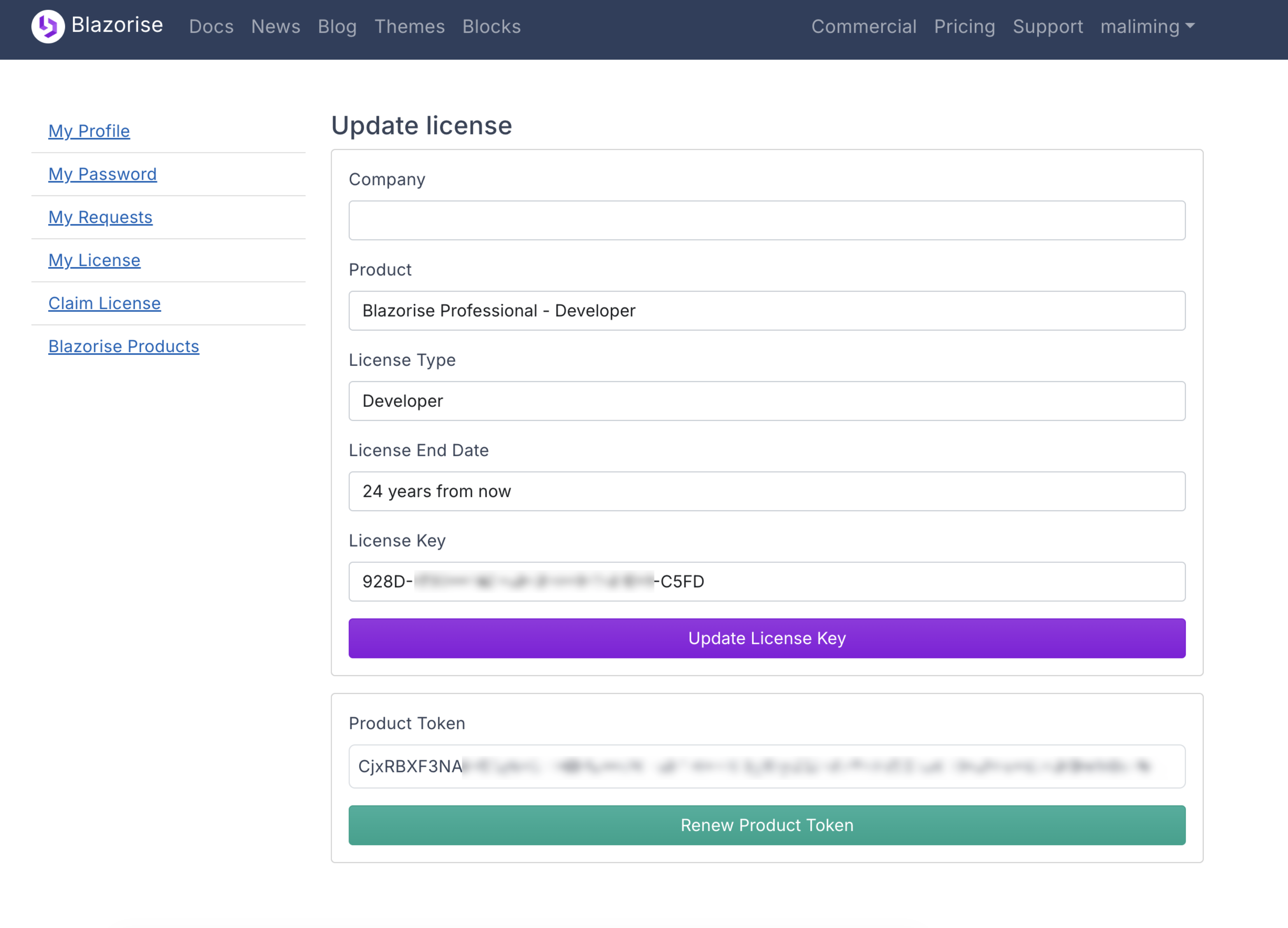Screen dimensions: 1288x928
Task: Focus the Company input field
Action: [767, 220]
